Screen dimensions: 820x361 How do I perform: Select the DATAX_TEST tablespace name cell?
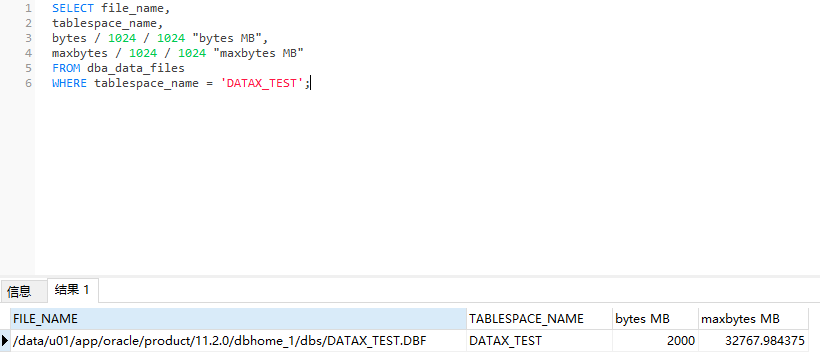click(539, 341)
